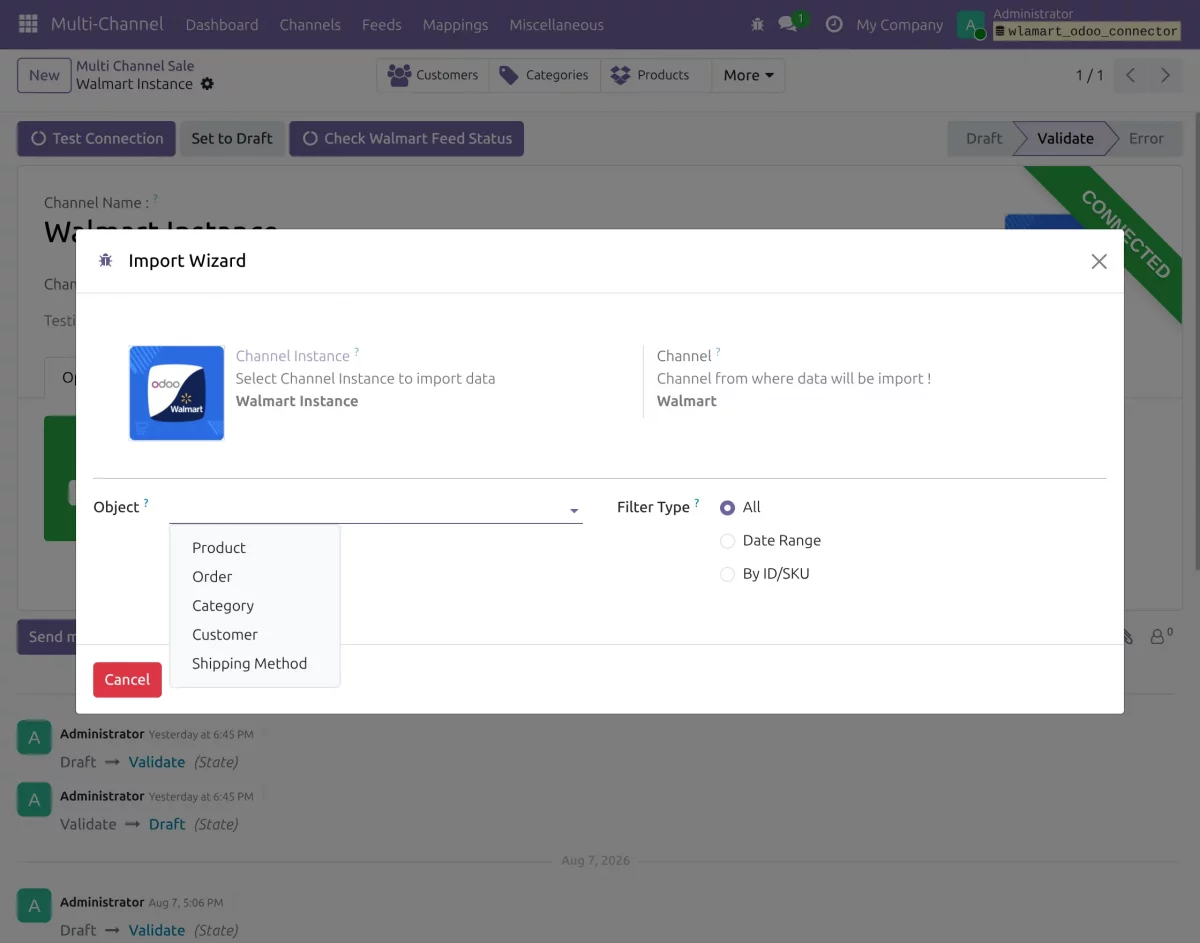The image size is (1200, 943).
Task: Click Check Walmart Feed Status button
Action: point(406,139)
